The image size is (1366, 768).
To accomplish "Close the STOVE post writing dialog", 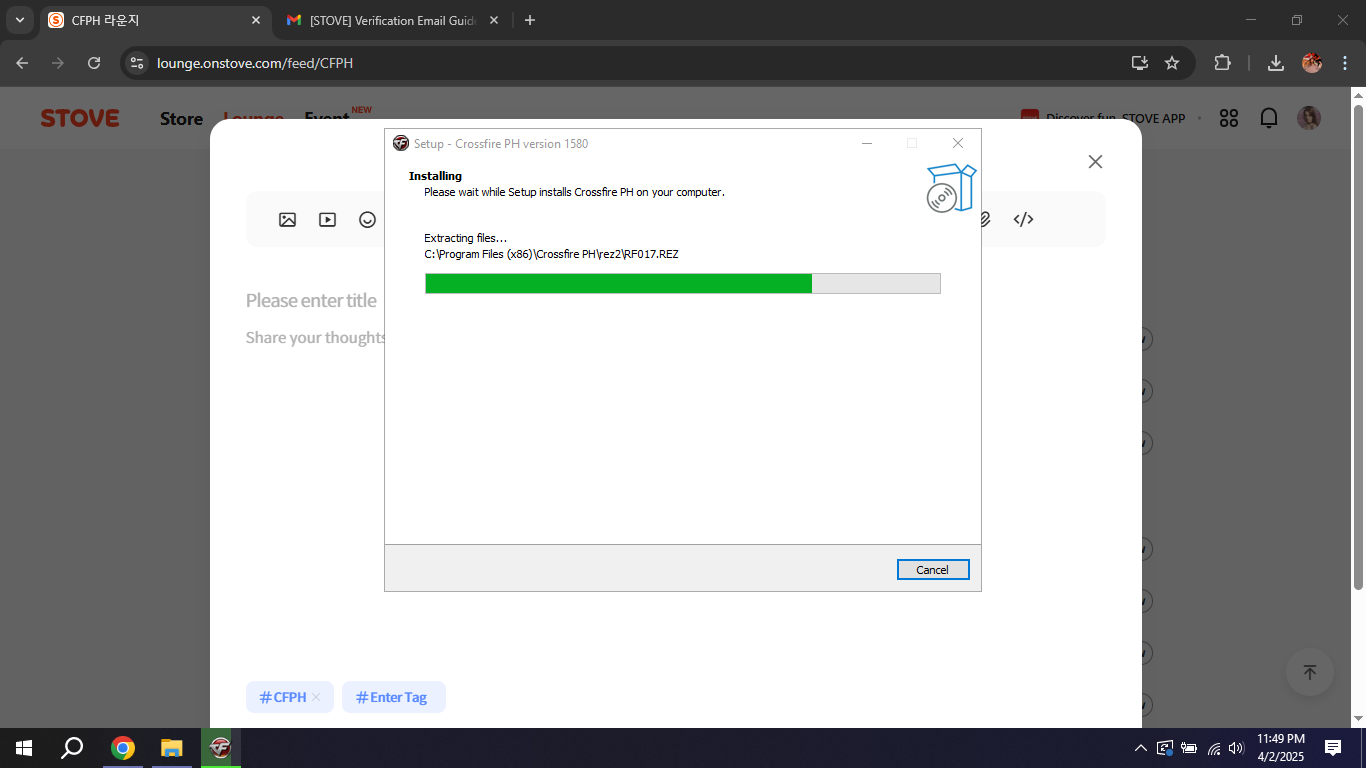I will [1095, 162].
